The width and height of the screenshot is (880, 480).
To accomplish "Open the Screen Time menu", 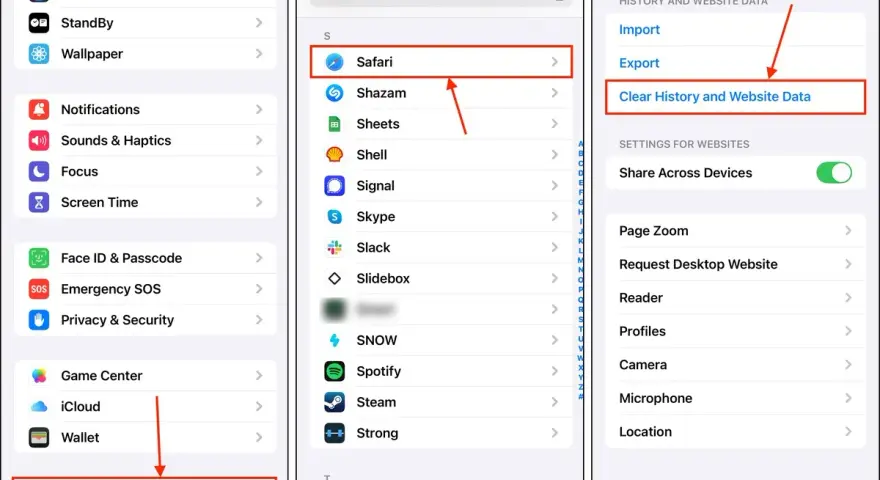I will (x=145, y=202).
